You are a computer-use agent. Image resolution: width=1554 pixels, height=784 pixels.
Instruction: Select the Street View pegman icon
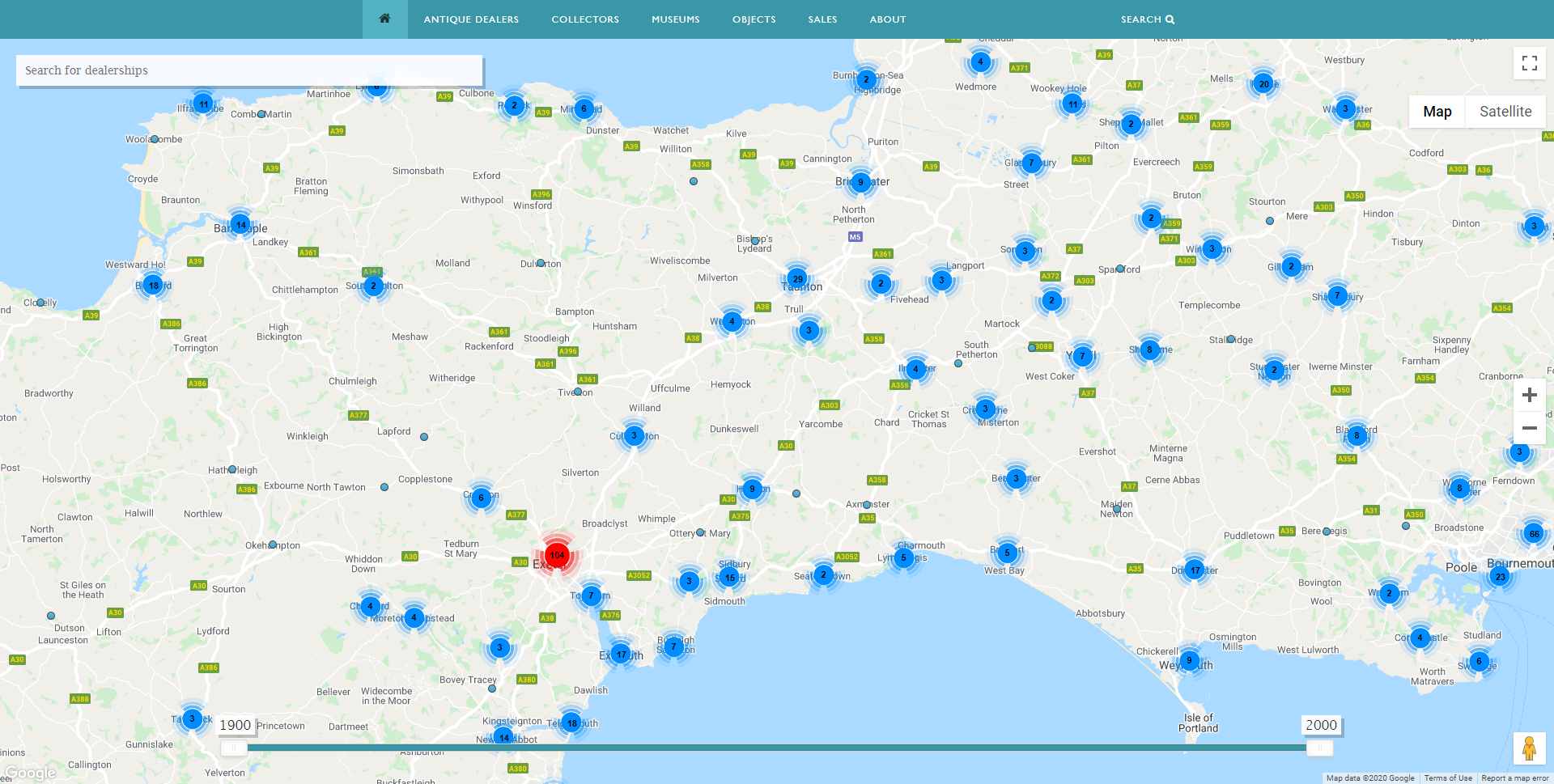1529,748
